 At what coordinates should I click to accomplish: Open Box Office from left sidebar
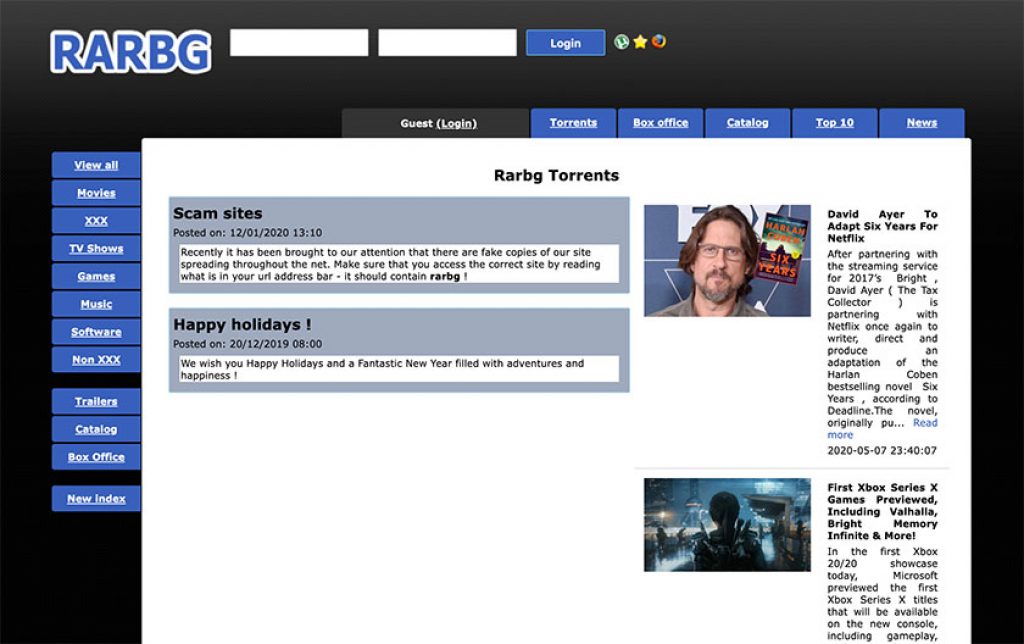[x=96, y=457]
